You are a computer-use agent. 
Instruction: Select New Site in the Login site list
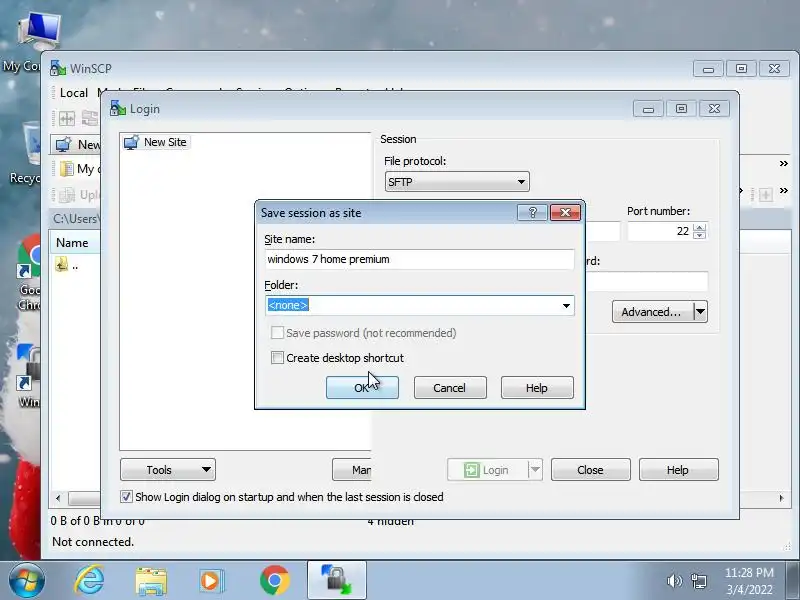click(157, 142)
